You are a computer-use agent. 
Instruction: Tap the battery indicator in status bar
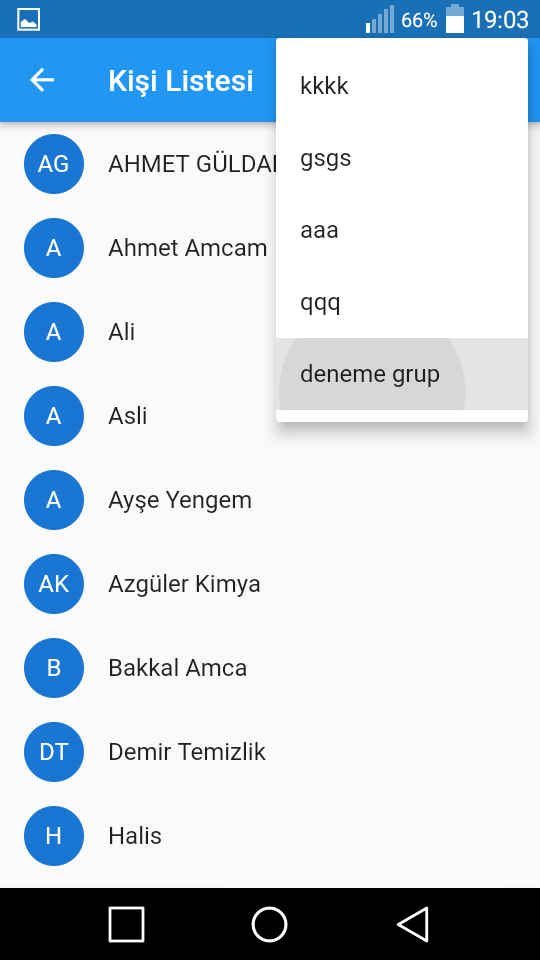click(x=455, y=19)
